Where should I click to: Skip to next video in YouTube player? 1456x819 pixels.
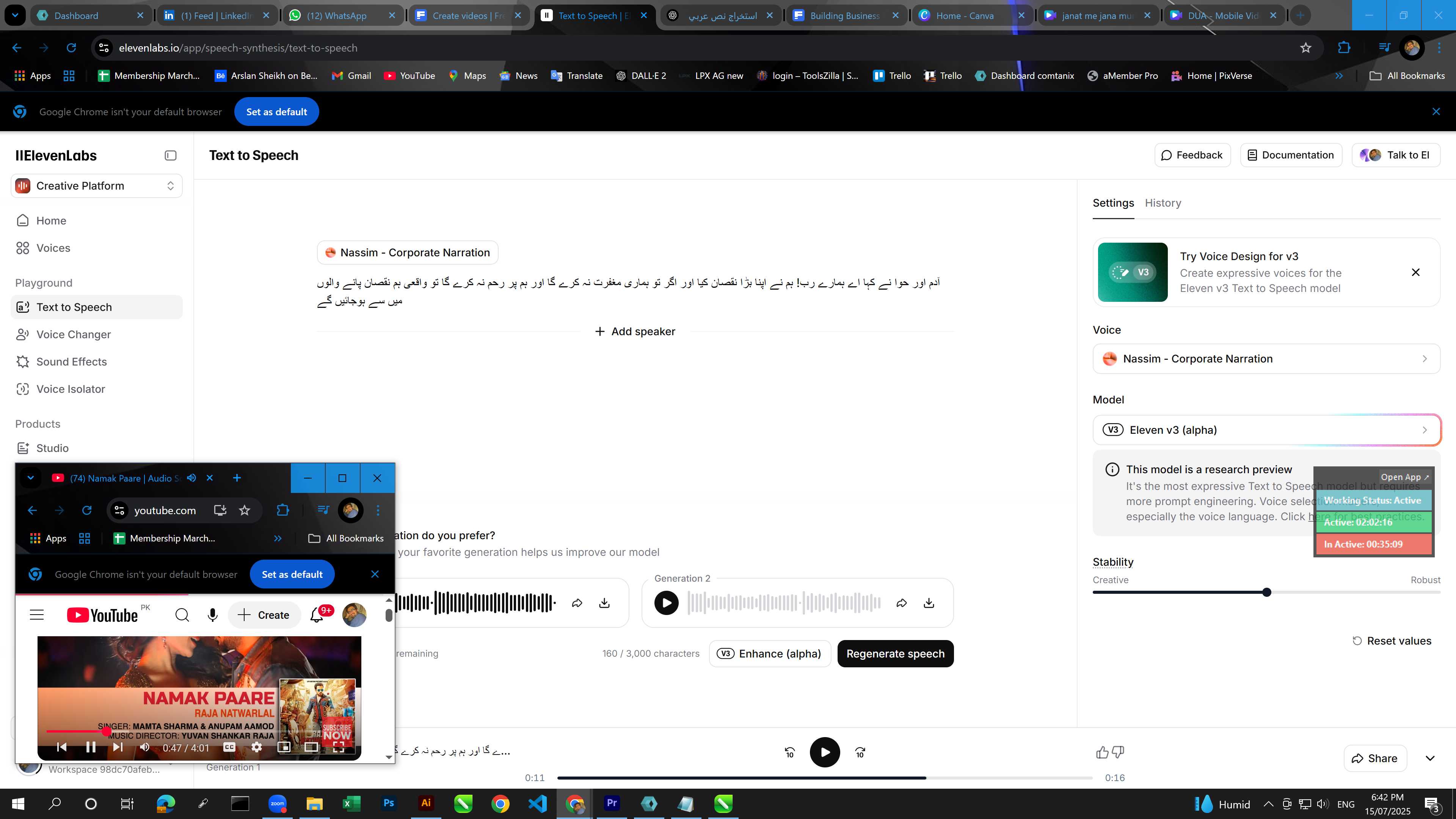pos(118,748)
